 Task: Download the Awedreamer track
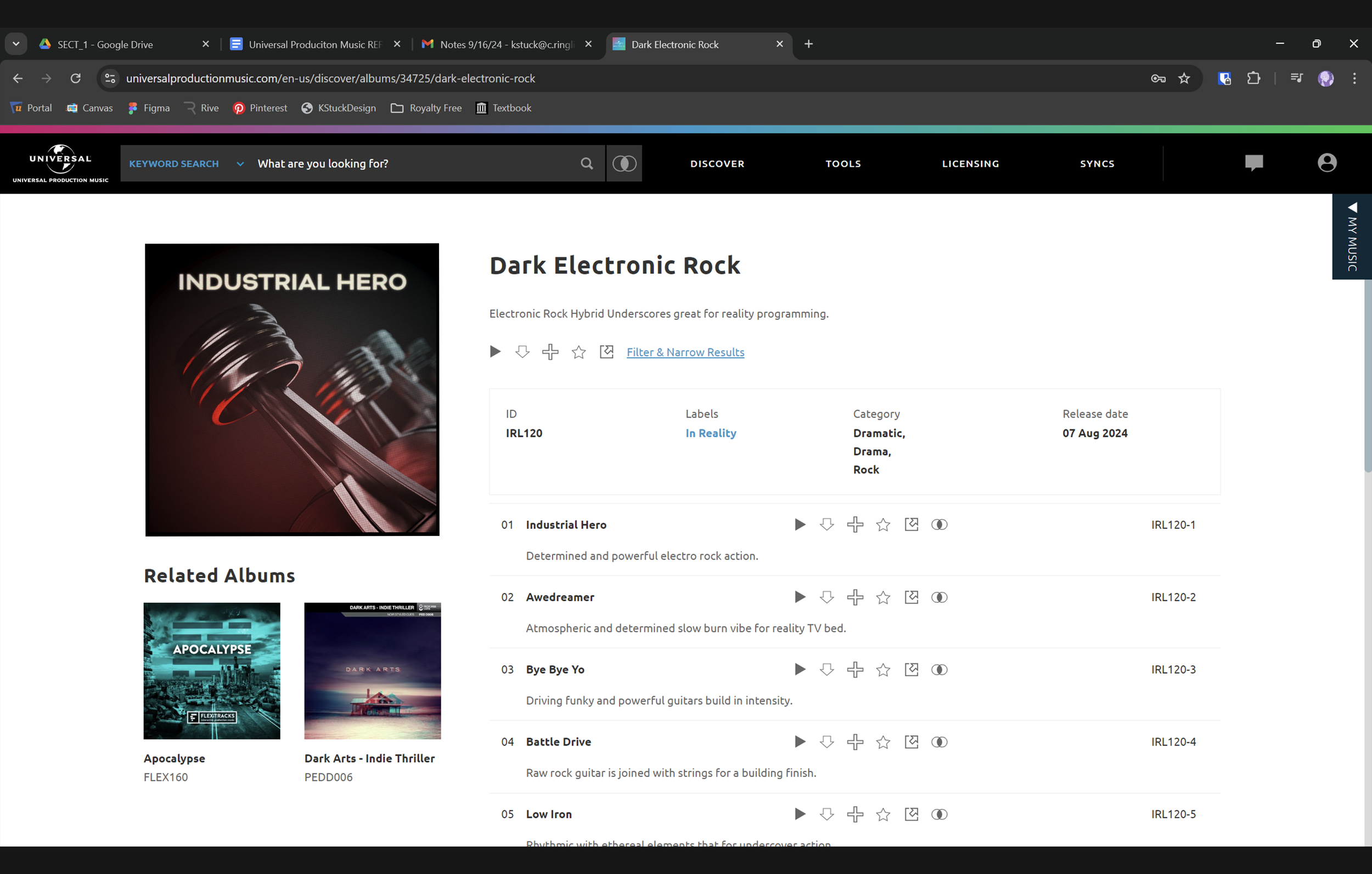pyautogui.click(x=826, y=596)
